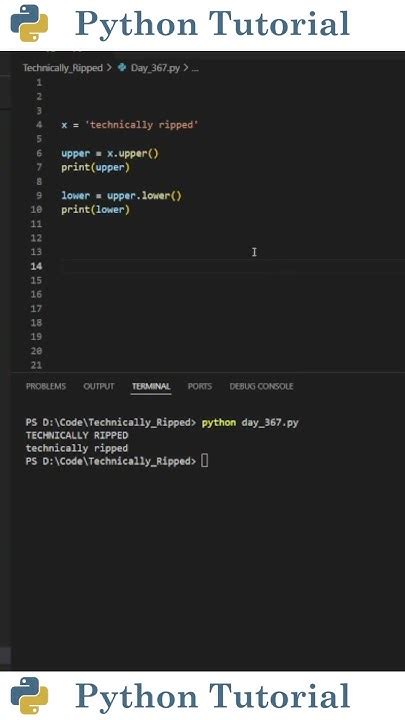Image resolution: width=405 pixels, height=720 pixels.
Task: Click line number 10 in gutter
Action: click(x=37, y=209)
